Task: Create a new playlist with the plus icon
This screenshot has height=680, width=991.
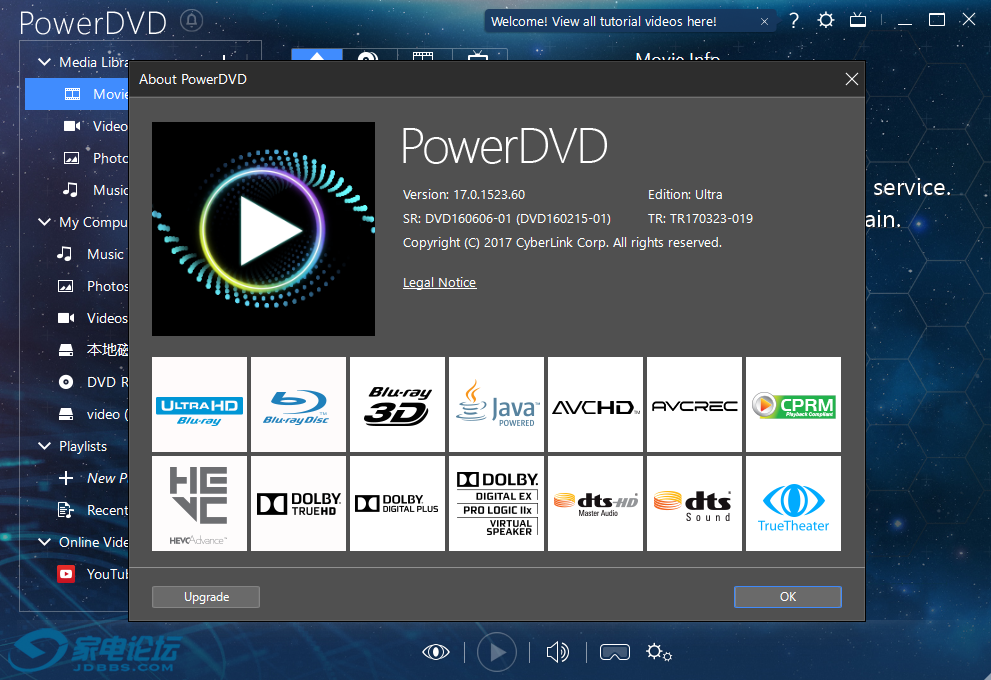Action: [66, 478]
